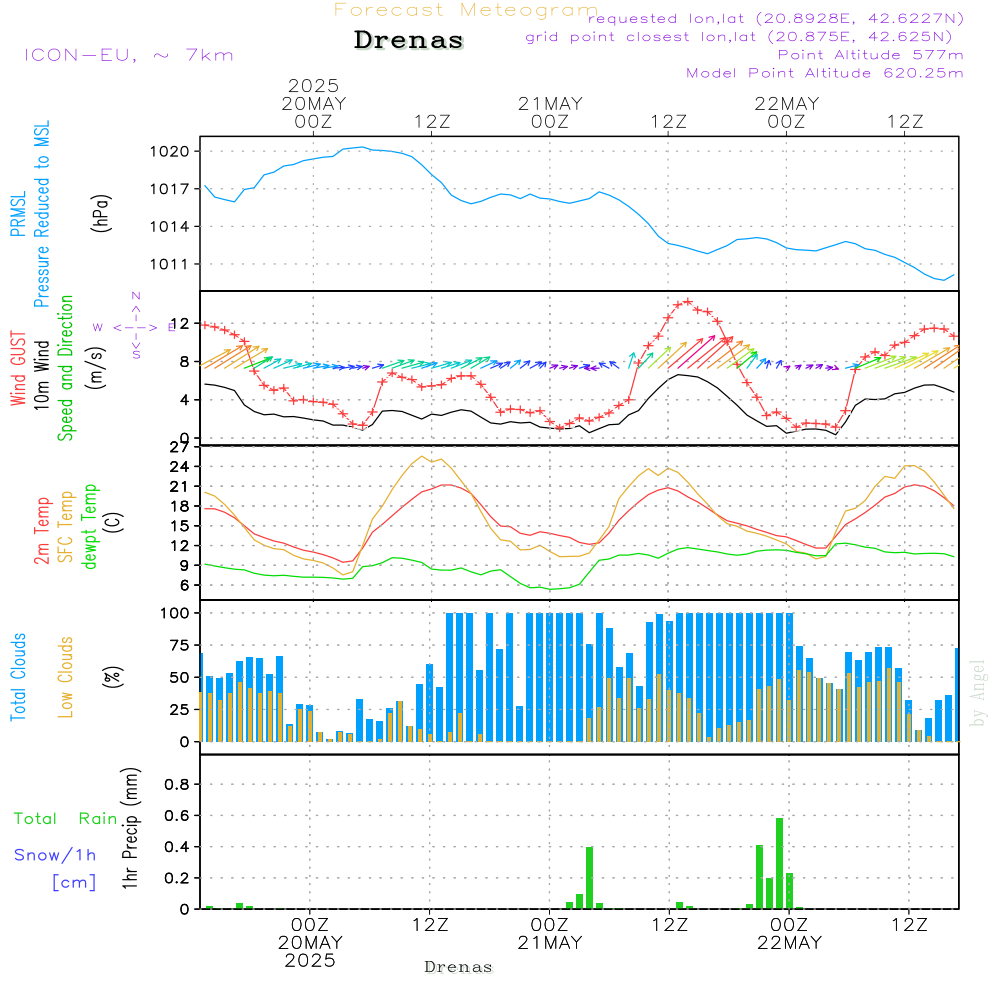
Task: Click the 'Snow/1h' blue label
Action: click(x=55, y=855)
